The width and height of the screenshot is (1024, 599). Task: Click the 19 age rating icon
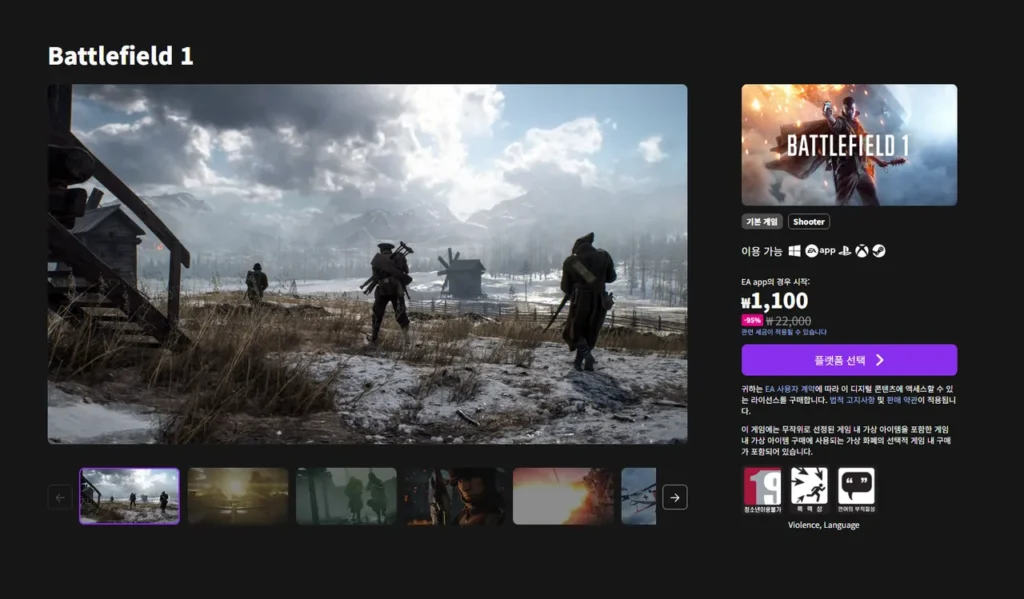point(762,489)
